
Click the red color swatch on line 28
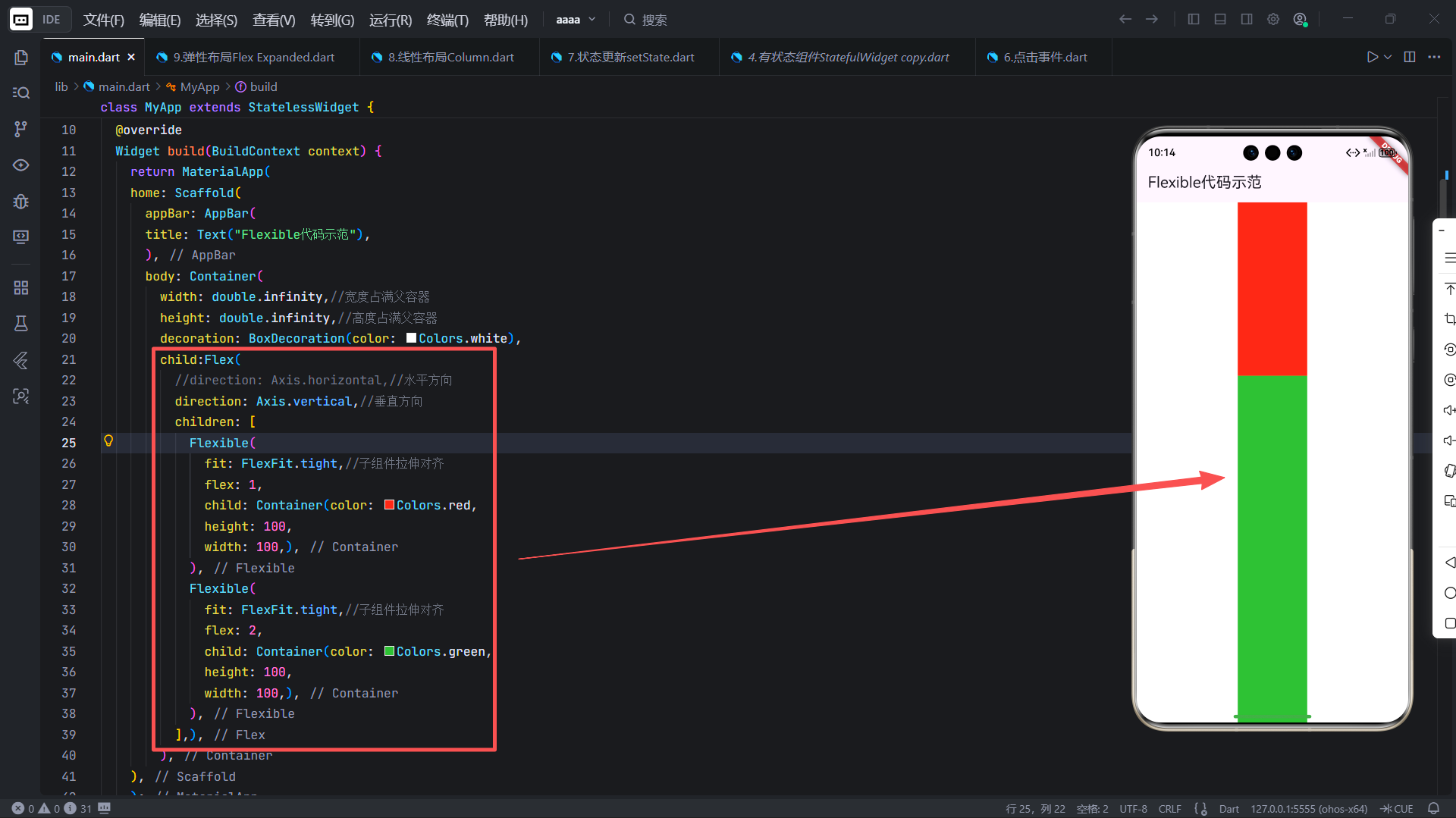tap(389, 505)
